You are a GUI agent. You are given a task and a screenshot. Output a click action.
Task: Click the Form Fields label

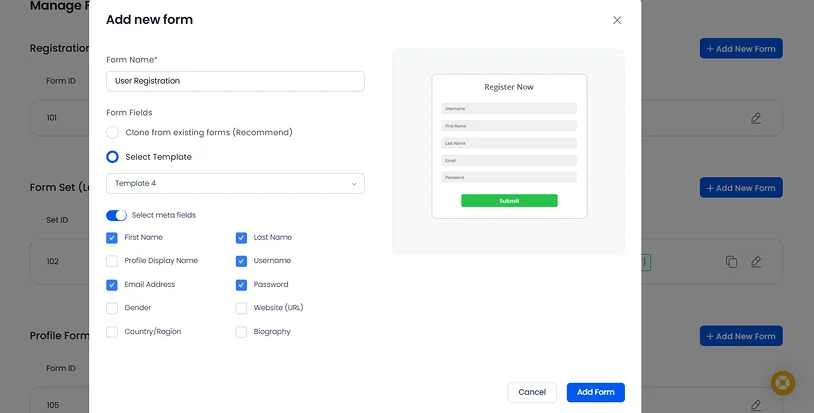[129, 113]
